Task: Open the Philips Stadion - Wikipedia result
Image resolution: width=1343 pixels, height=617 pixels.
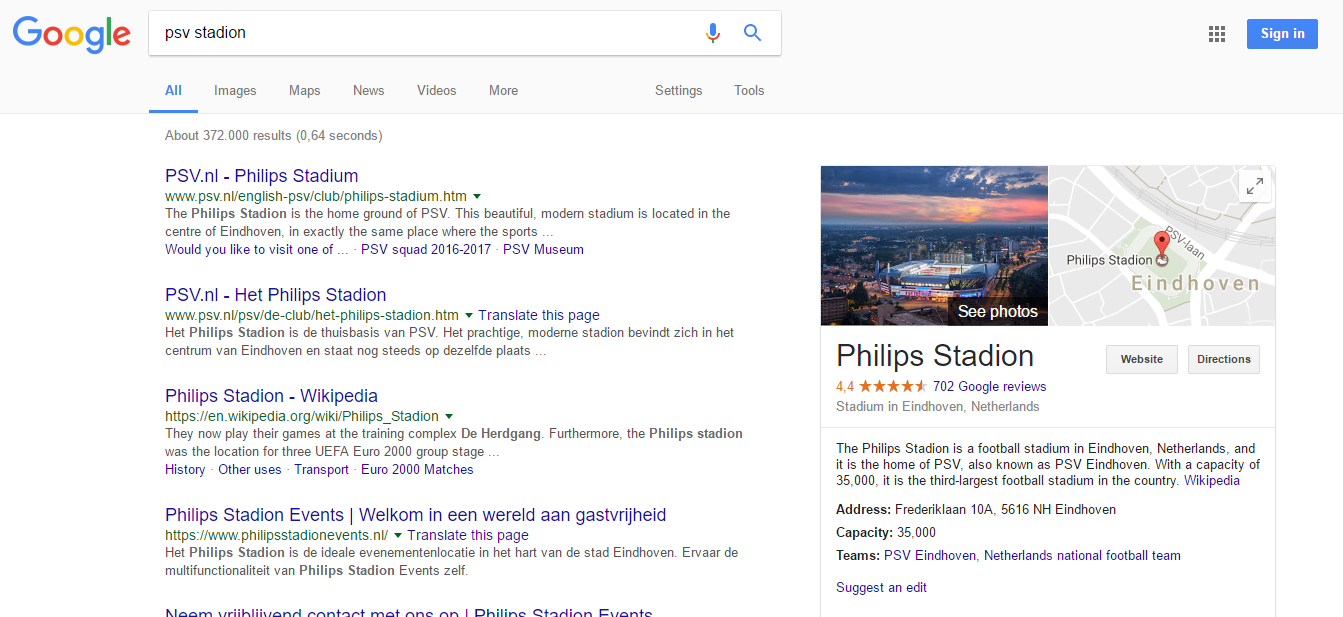Action: point(271,396)
